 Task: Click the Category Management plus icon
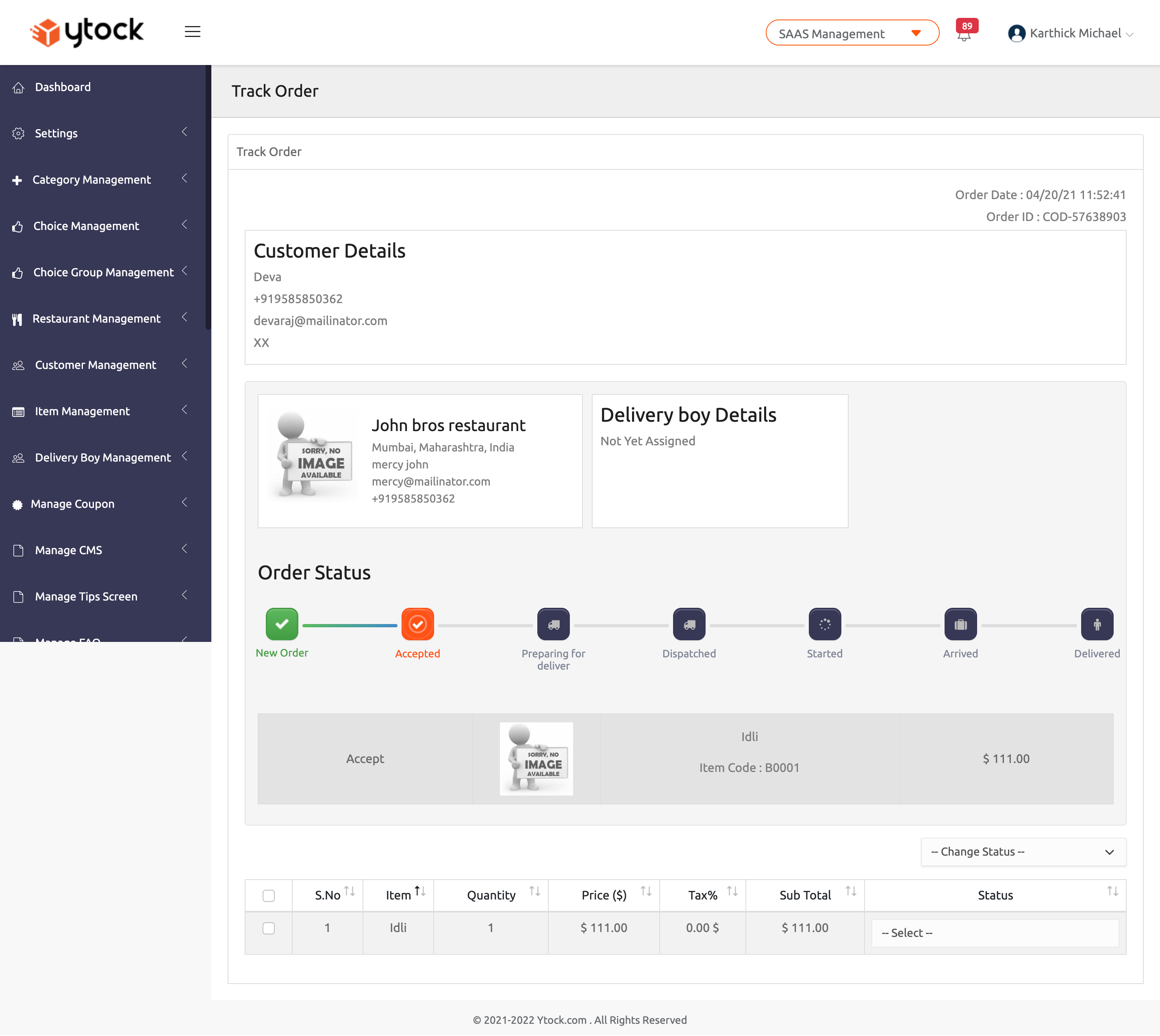pyautogui.click(x=17, y=180)
